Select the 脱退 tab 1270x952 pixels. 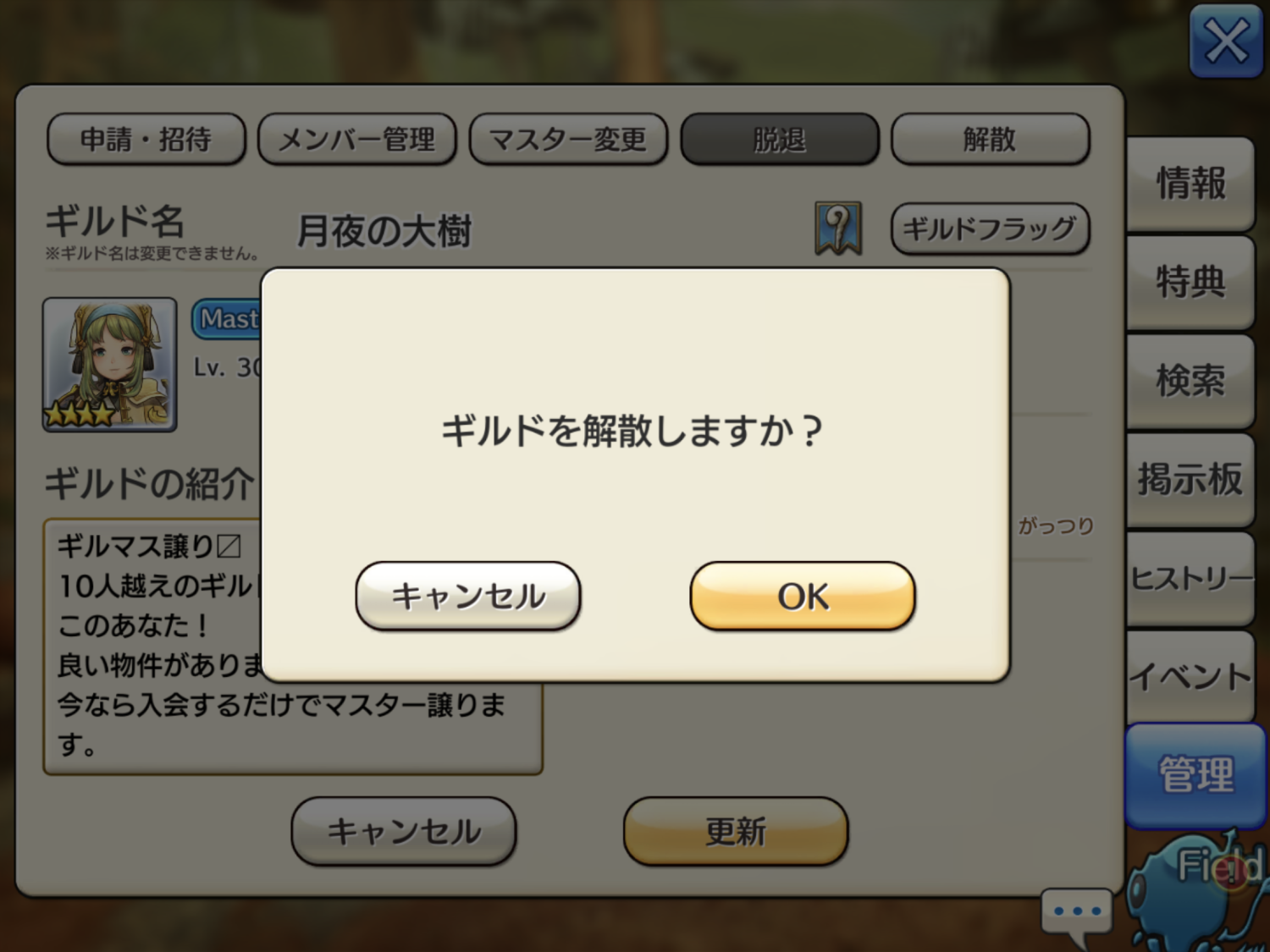pos(779,139)
